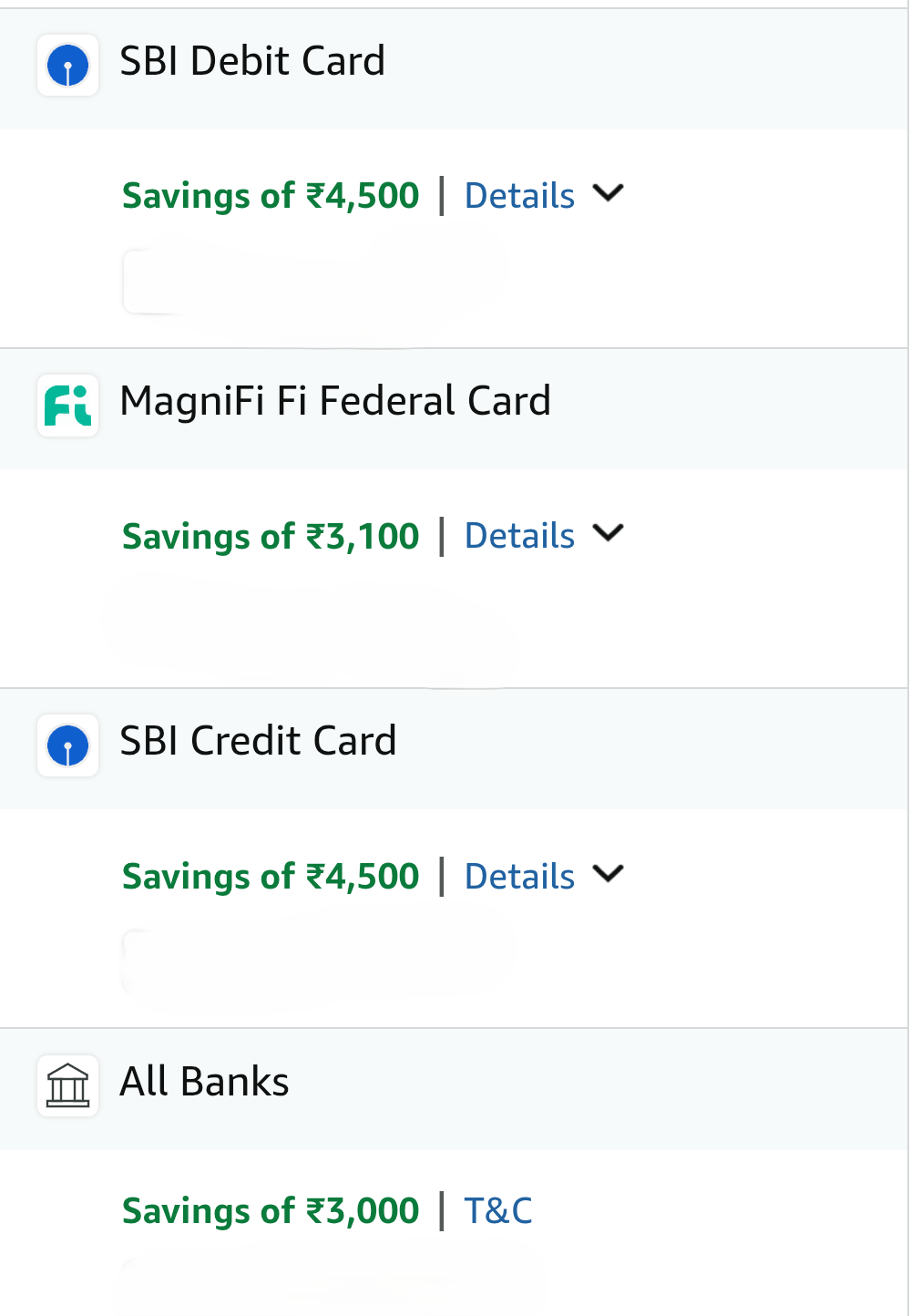Select the SBI Debit Card offer heading
This screenshot has height=1316, width=911.
pyautogui.click(x=252, y=62)
